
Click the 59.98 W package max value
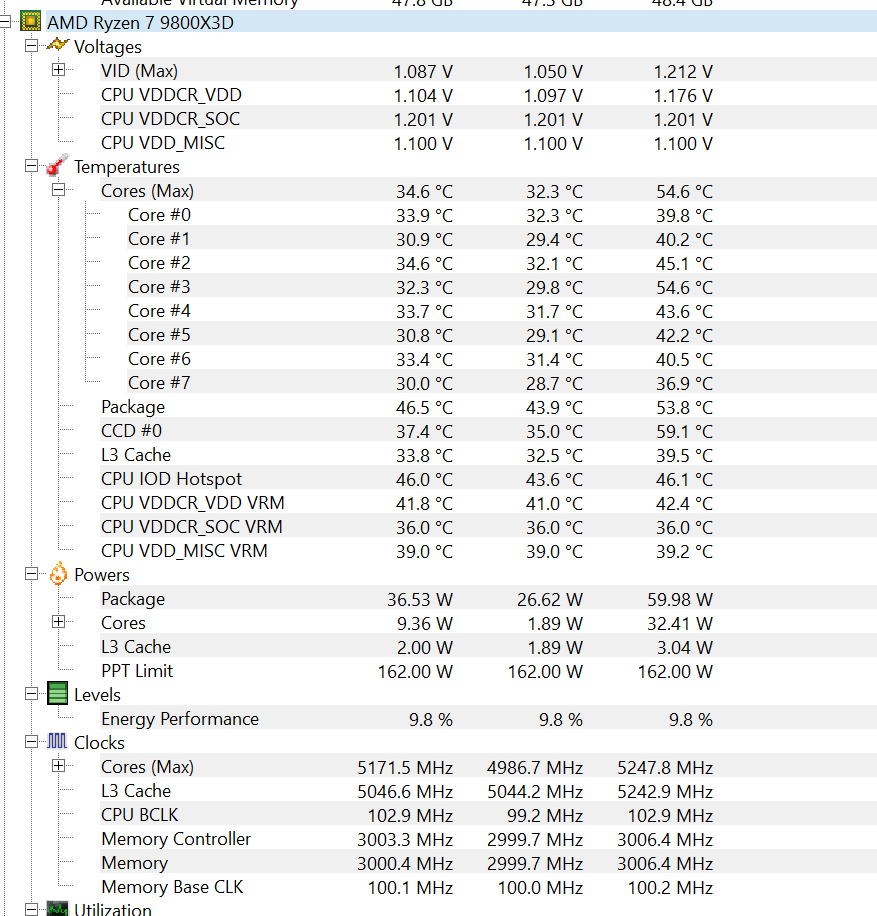click(x=680, y=599)
